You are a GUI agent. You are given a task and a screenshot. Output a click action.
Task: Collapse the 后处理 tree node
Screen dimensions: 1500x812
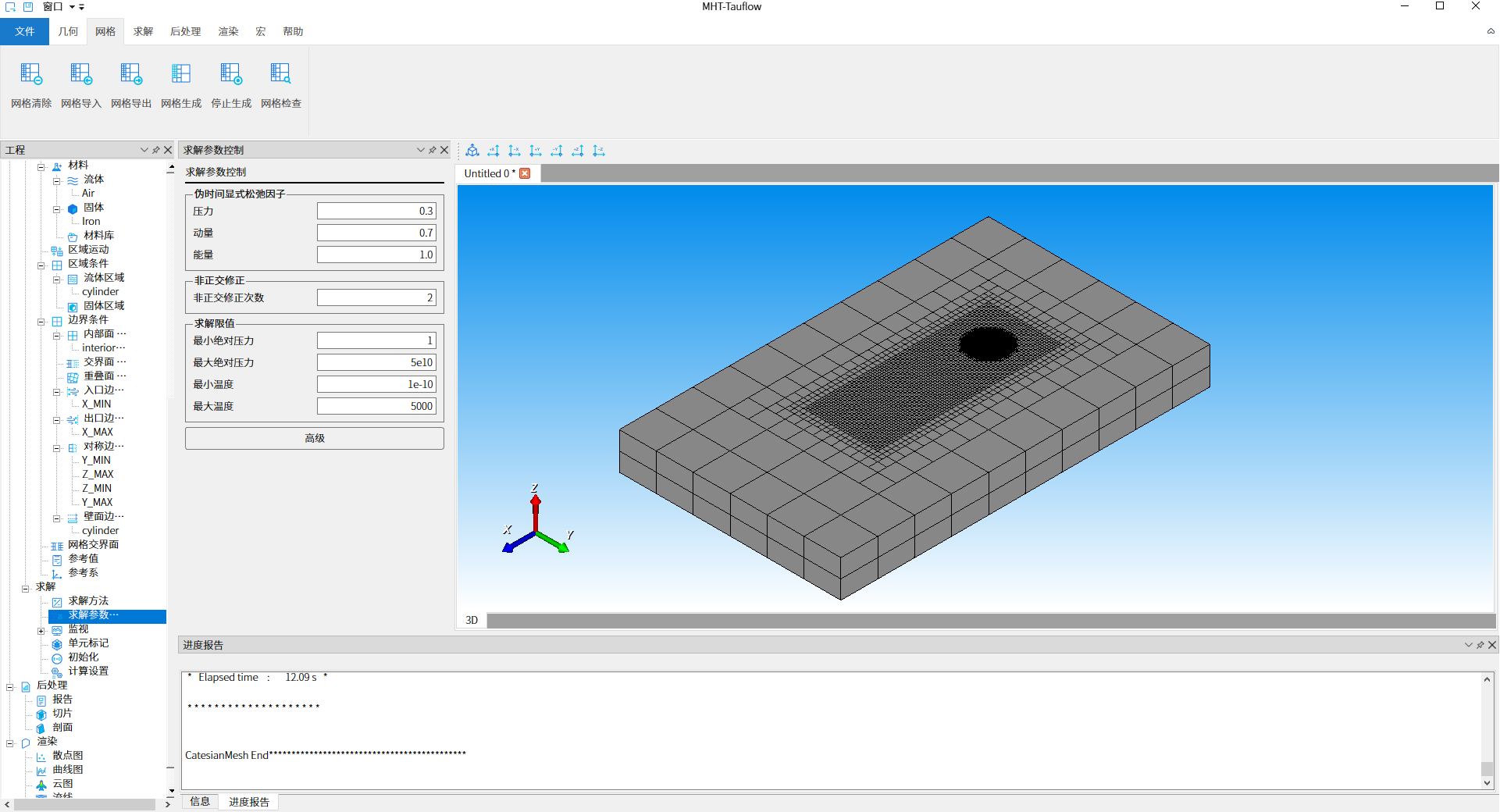tap(10, 687)
